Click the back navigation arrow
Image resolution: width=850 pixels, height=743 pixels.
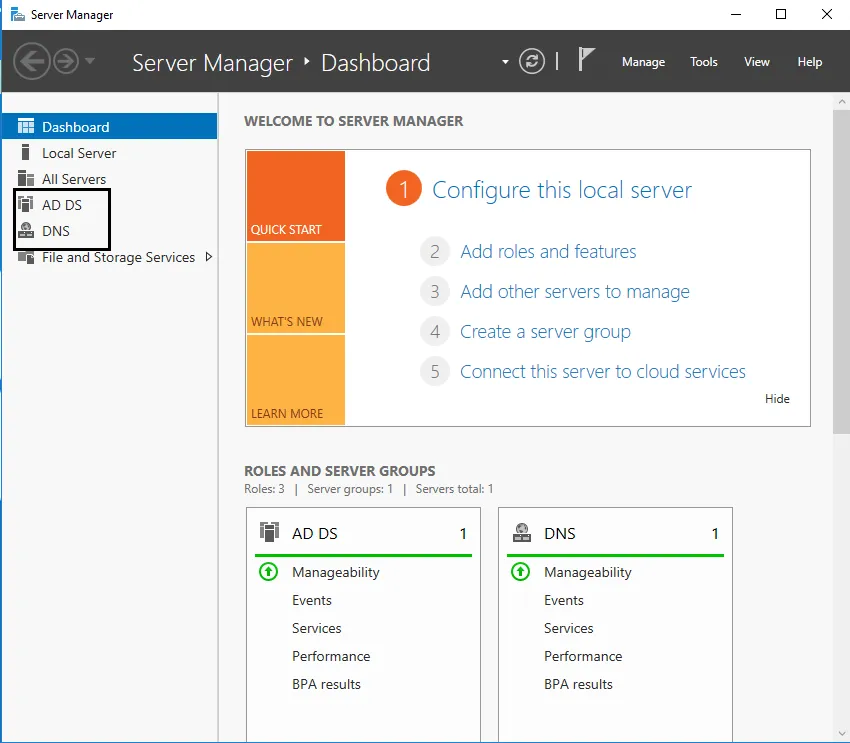[31, 61]
